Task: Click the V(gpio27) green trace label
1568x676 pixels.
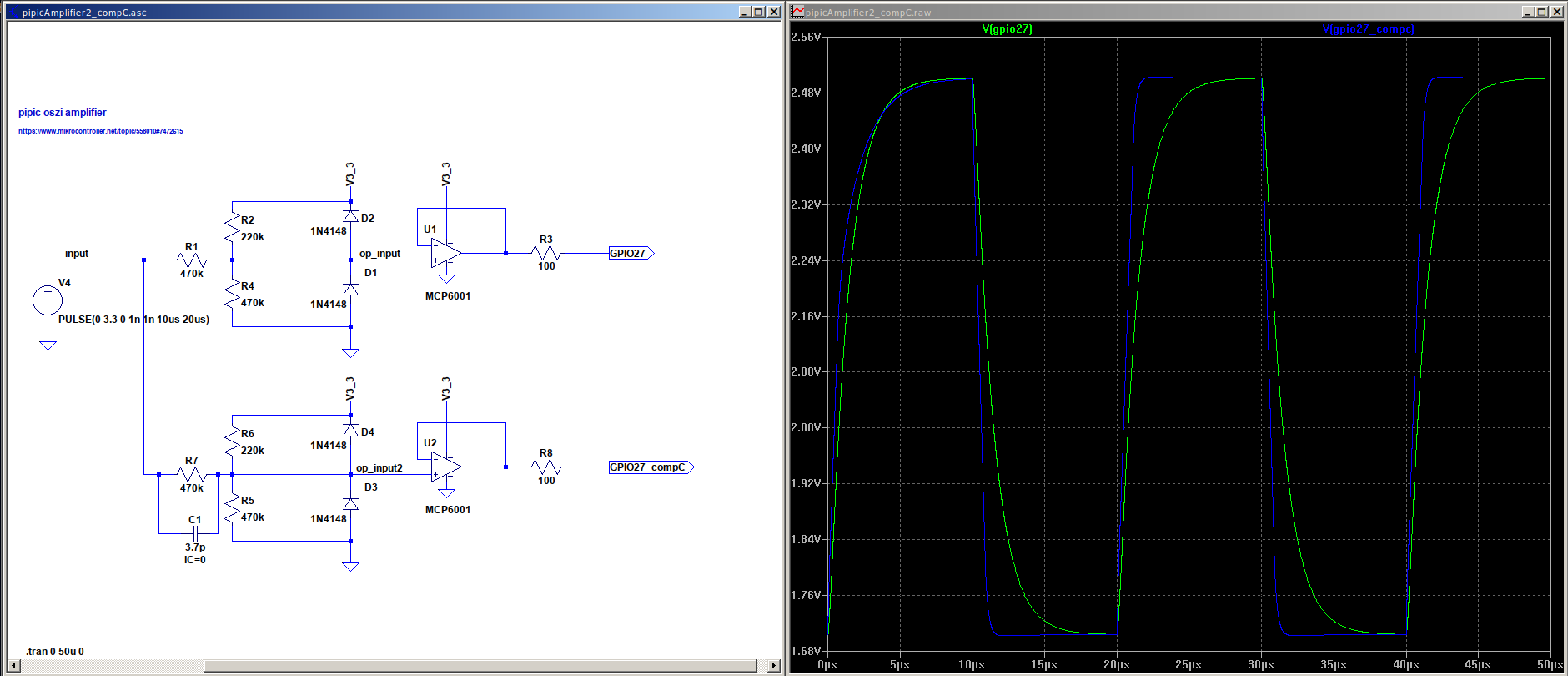Action: pos(1007,29)
